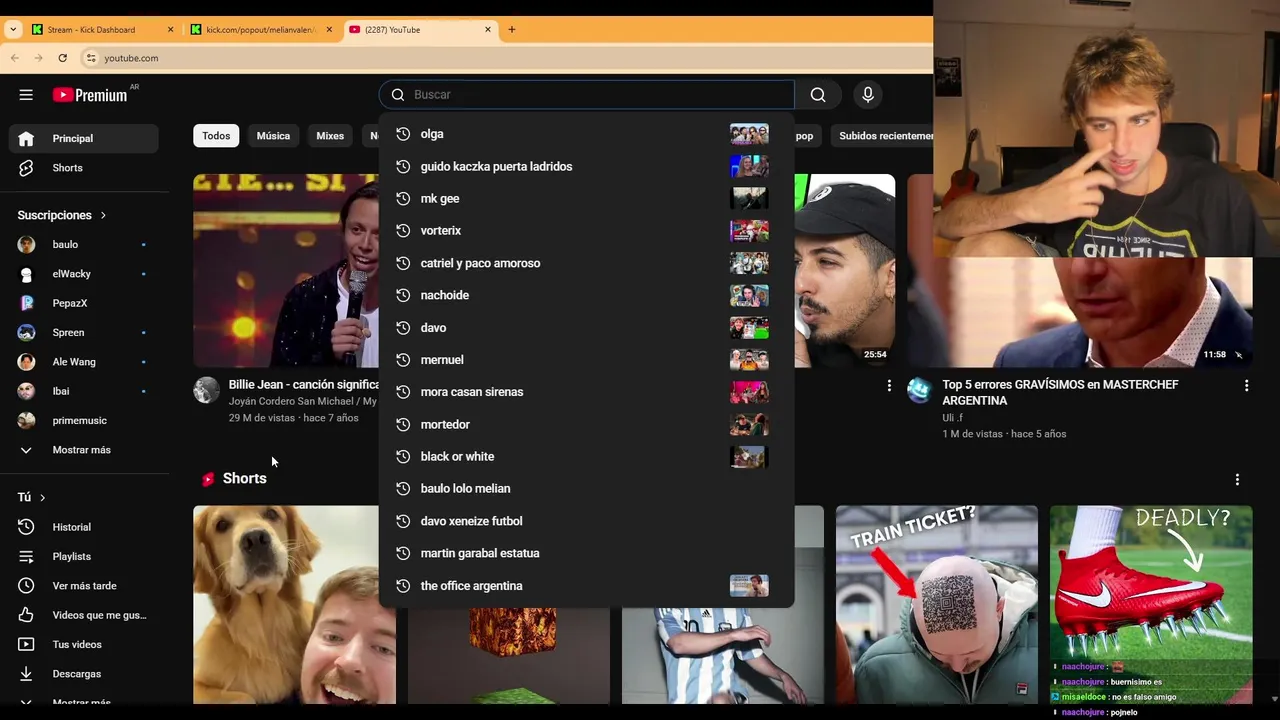Image resolution: width=1280 pixels, height=720 pixels.
Task: Open Ver más tarde in sidebar
Action: 84,586
